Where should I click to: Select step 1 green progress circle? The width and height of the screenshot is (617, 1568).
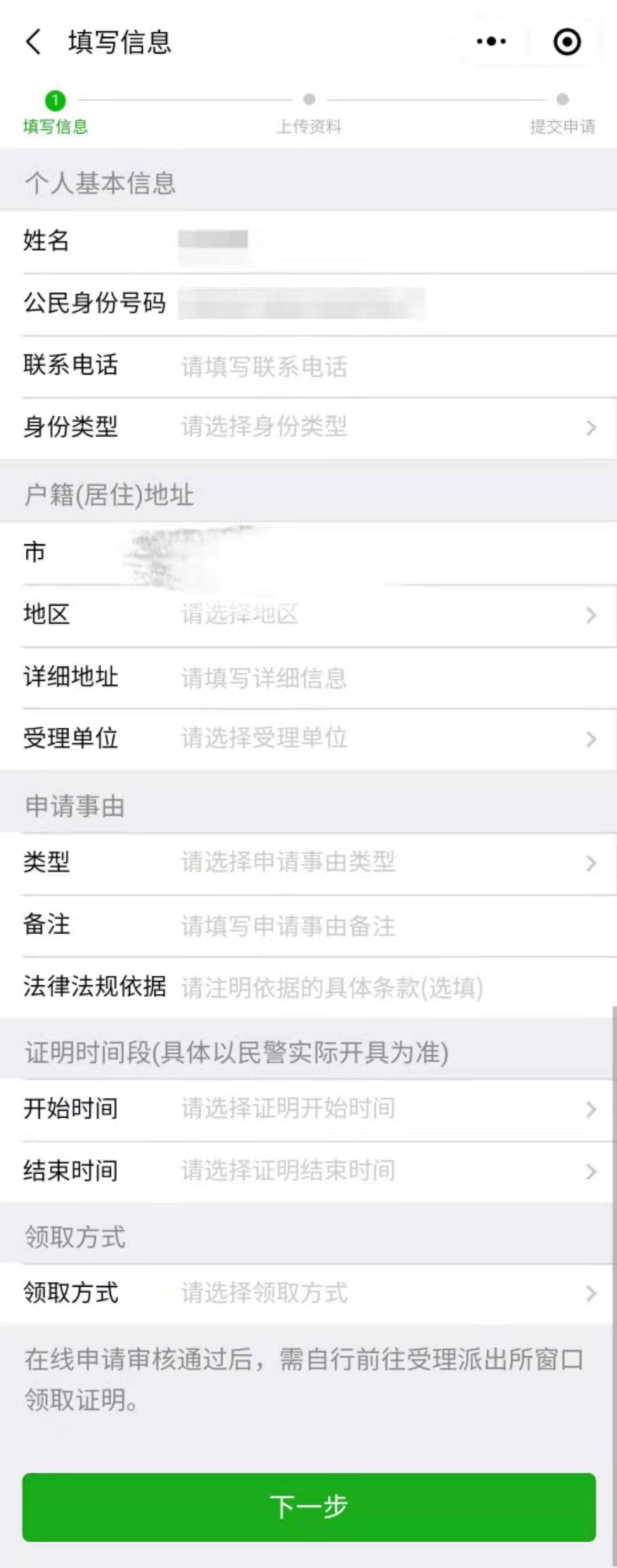55,101
